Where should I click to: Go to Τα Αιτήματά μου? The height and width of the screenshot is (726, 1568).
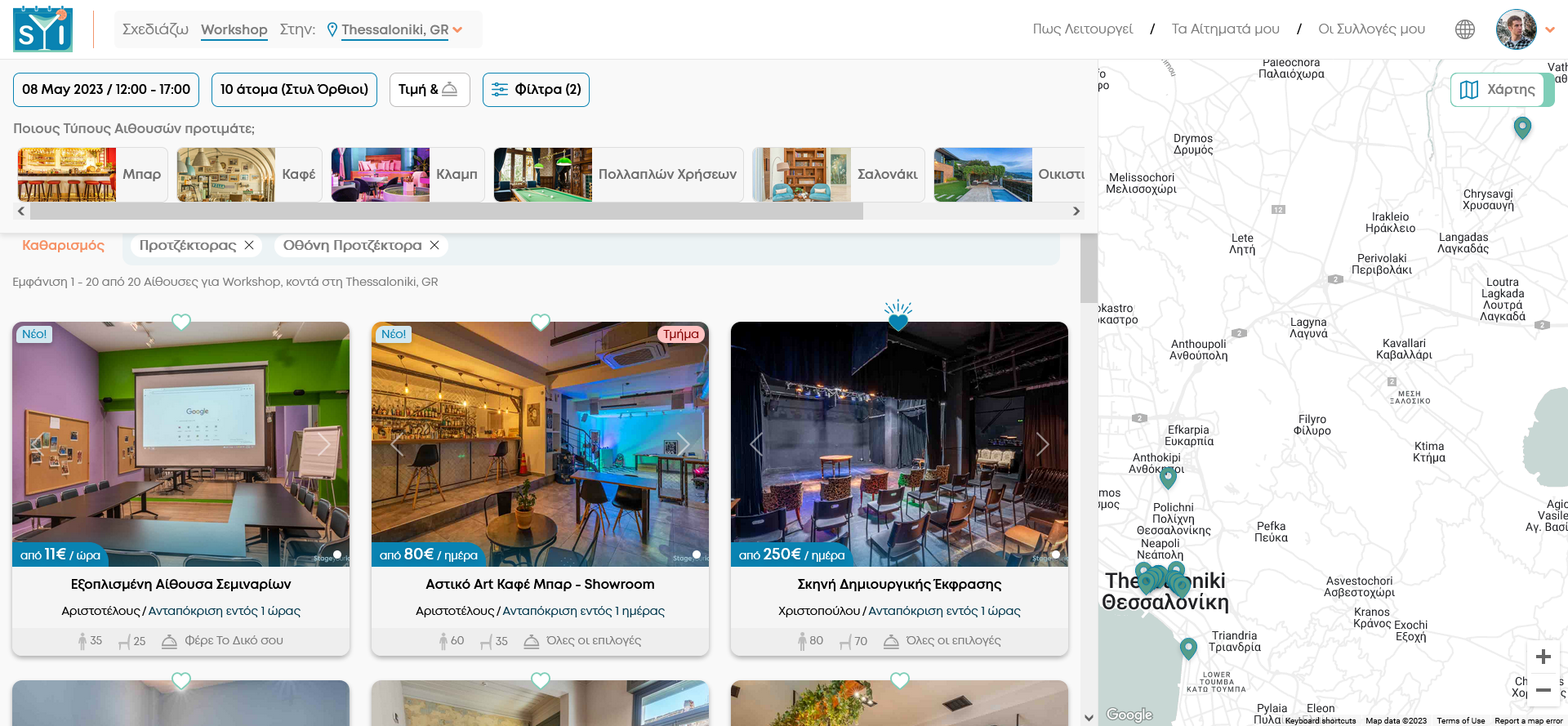point(1225,29)
